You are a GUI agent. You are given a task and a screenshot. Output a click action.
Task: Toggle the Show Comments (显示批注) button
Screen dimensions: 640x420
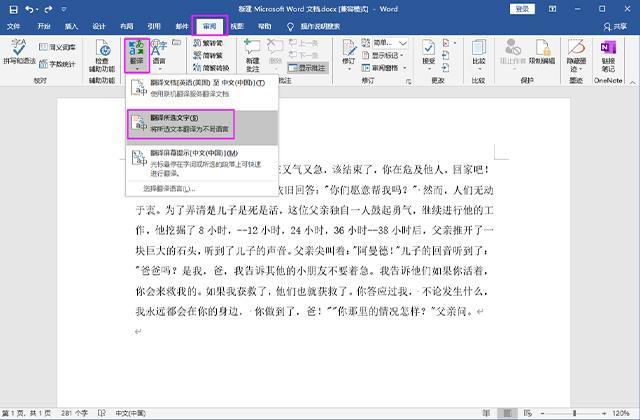click(308, 68)
